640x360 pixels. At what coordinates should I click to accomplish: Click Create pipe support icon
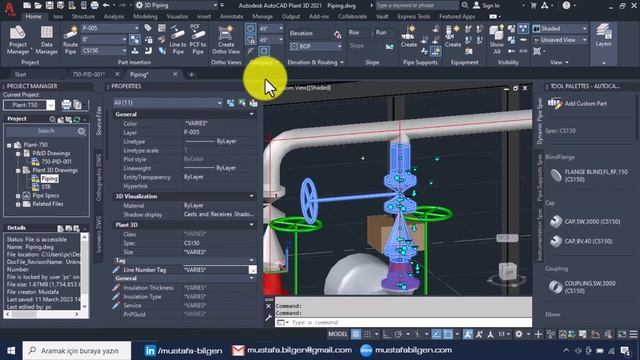[x=409, y=36]
